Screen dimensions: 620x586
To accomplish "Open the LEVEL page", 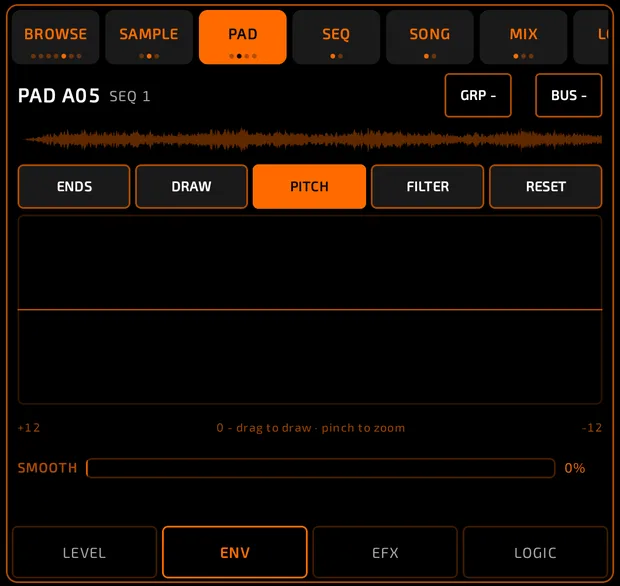I will click(85, 552).
